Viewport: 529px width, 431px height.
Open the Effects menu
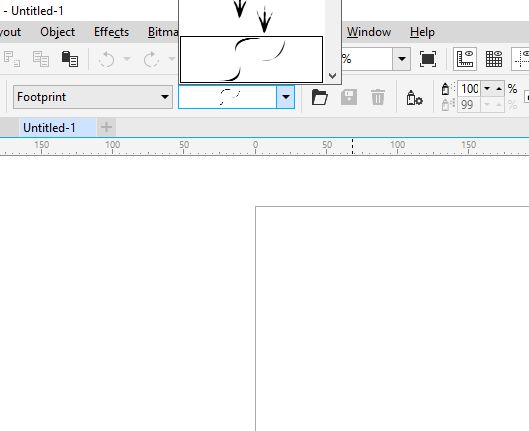click(111, 32)
